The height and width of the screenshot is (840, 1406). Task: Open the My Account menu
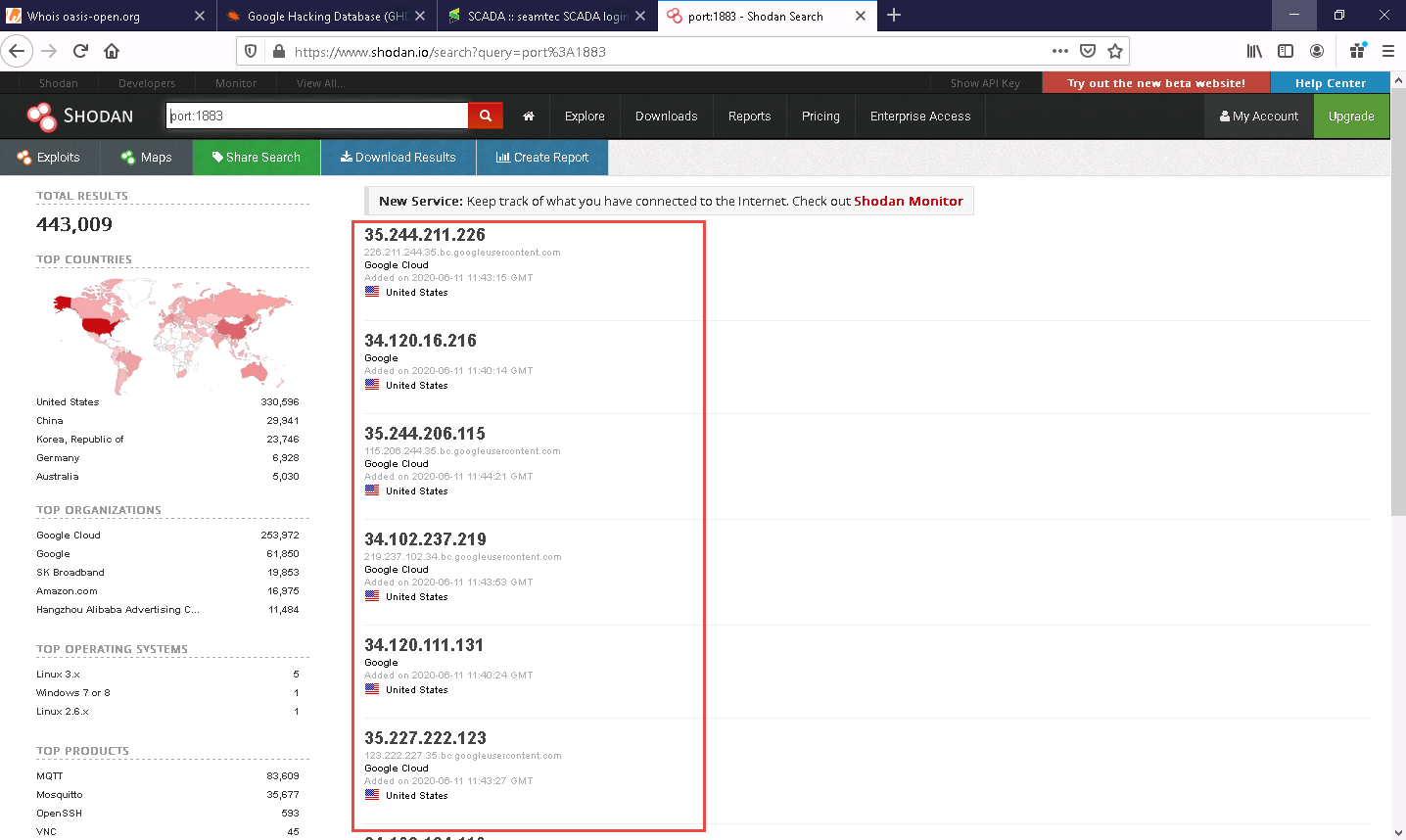tap(1258, 116)
